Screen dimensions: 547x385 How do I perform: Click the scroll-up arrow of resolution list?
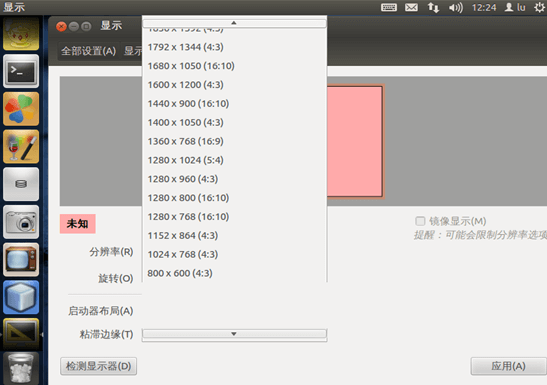coord(234,23)
